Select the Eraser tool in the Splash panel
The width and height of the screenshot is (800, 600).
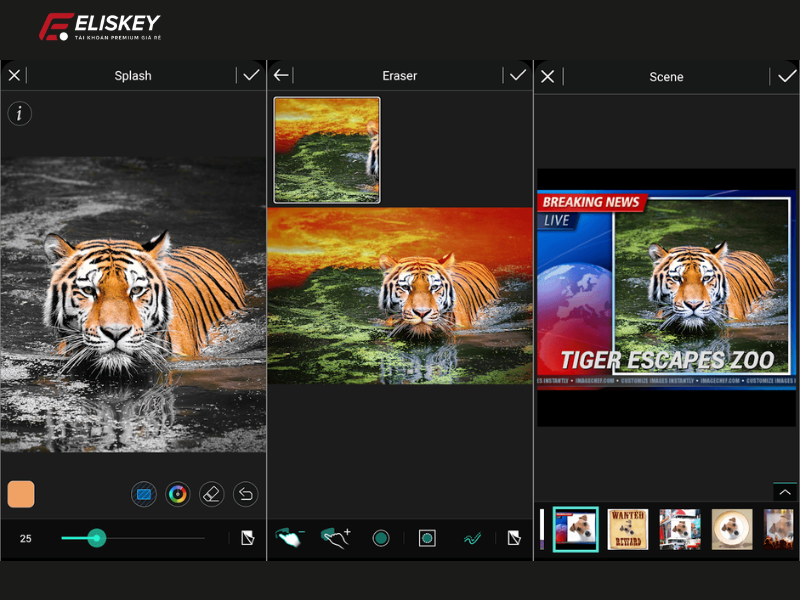tap(211, 494)
